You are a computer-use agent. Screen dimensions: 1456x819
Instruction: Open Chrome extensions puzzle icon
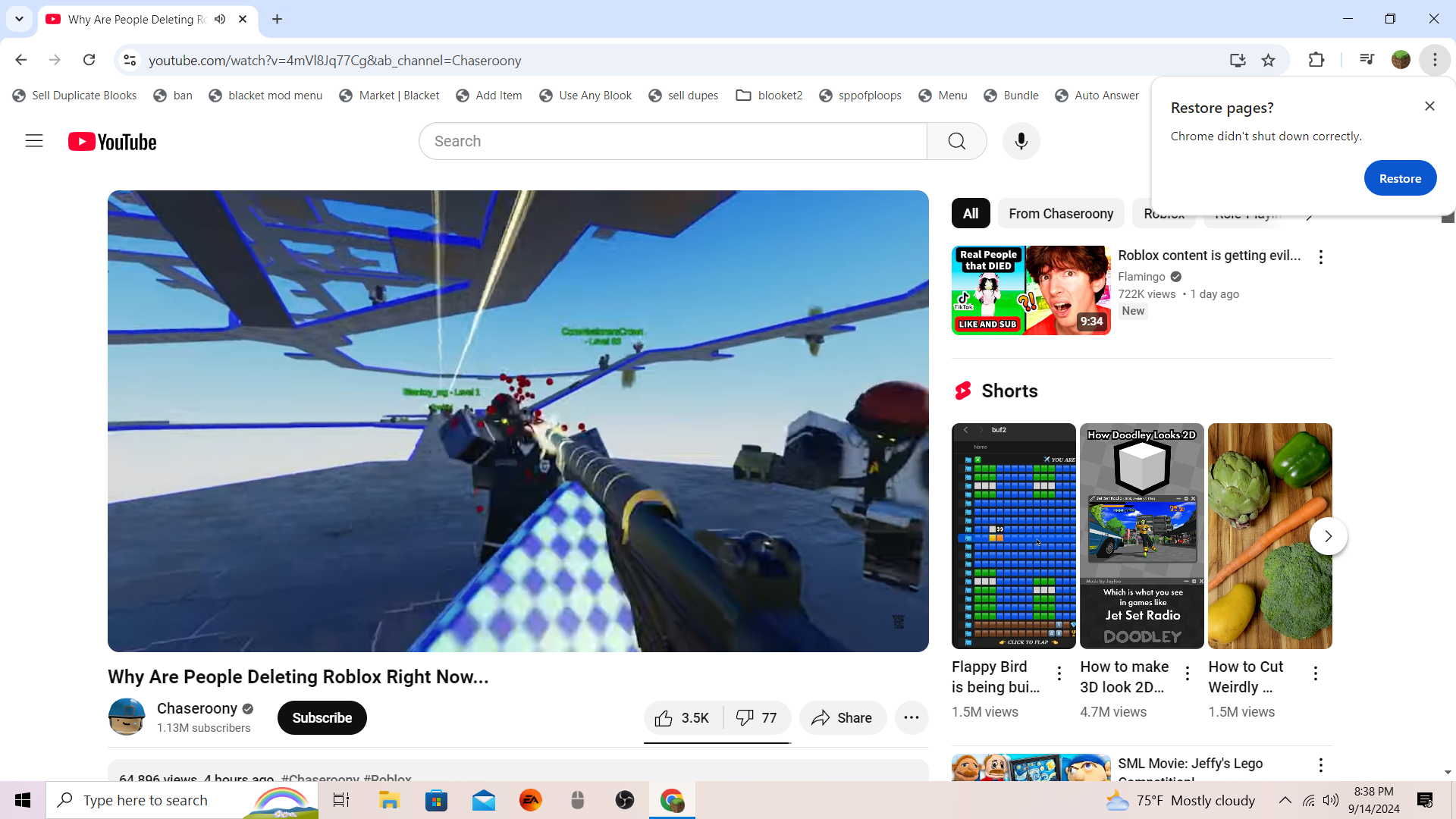tap(1316, 61)
